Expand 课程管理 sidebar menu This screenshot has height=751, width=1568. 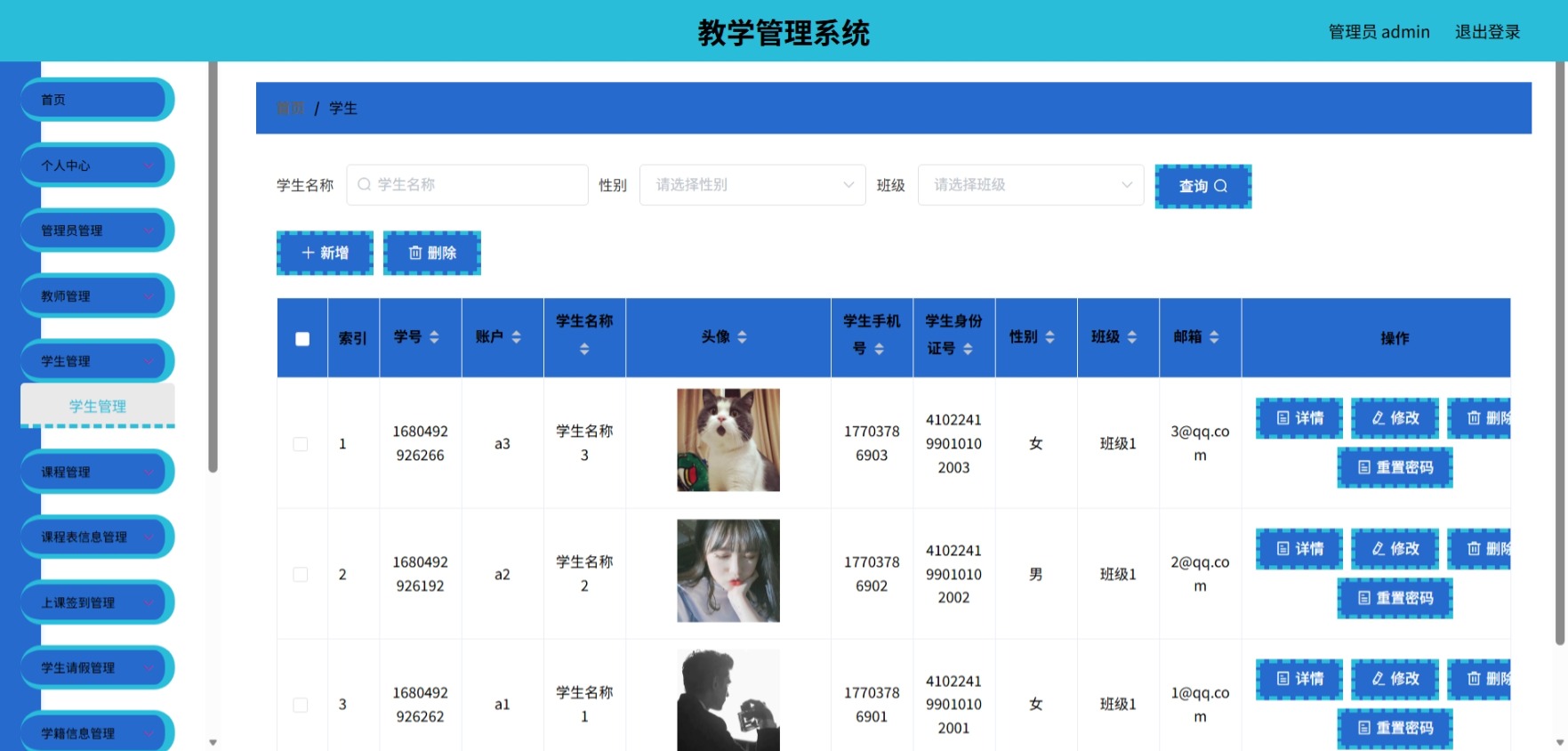(x=96, y=472)
